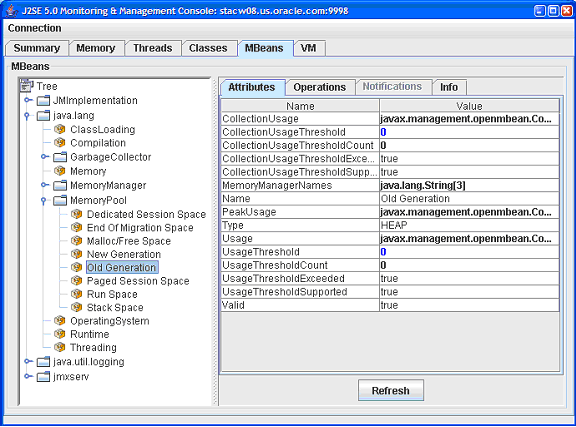Click the Memory MBean icon in the tree
Screen dimensions: 576x427
[60, 171]
